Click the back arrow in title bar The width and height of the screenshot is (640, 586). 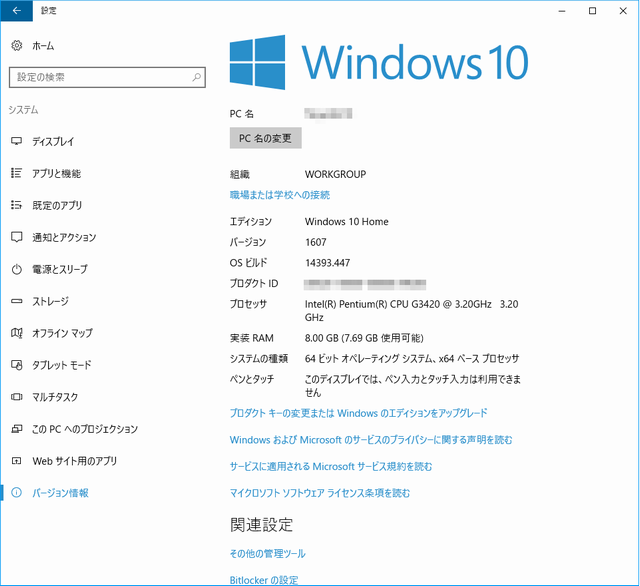tap(16, 11)
